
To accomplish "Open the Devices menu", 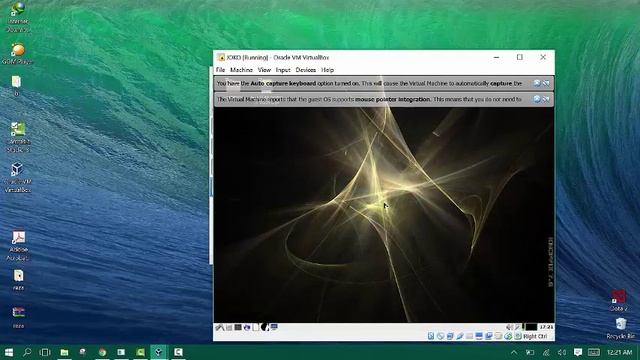I will coord(306,70).
